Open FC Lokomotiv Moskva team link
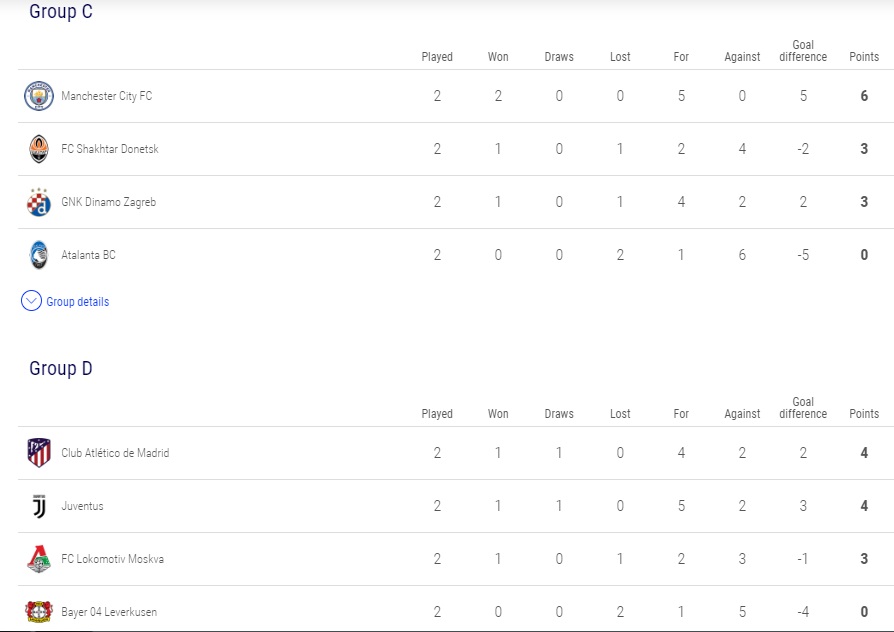This screenshot has width=894, height=632. [112, 559]
